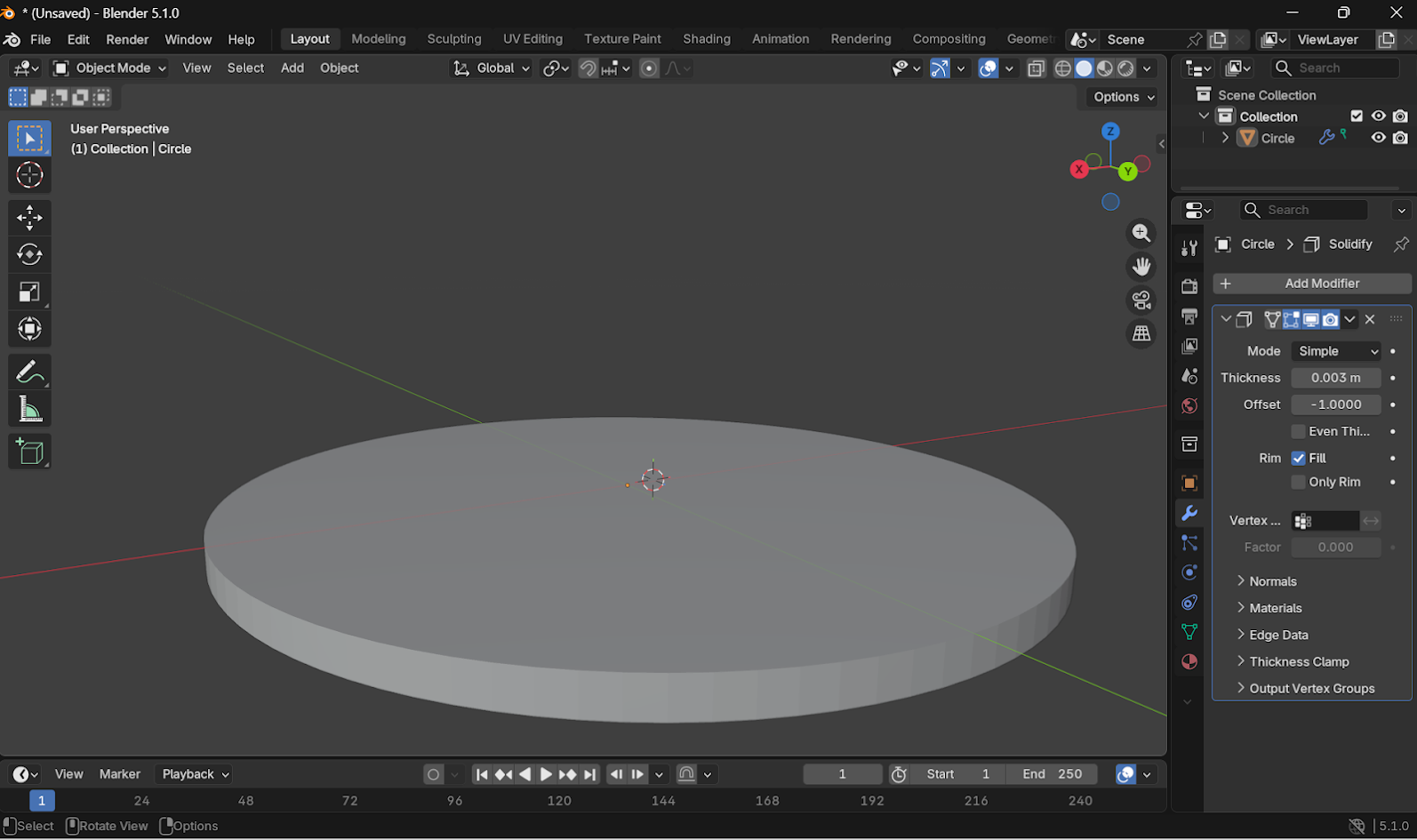1417x840 pixels.
Task: Expand the Circle object in outliner
Action: (1226, 138)
